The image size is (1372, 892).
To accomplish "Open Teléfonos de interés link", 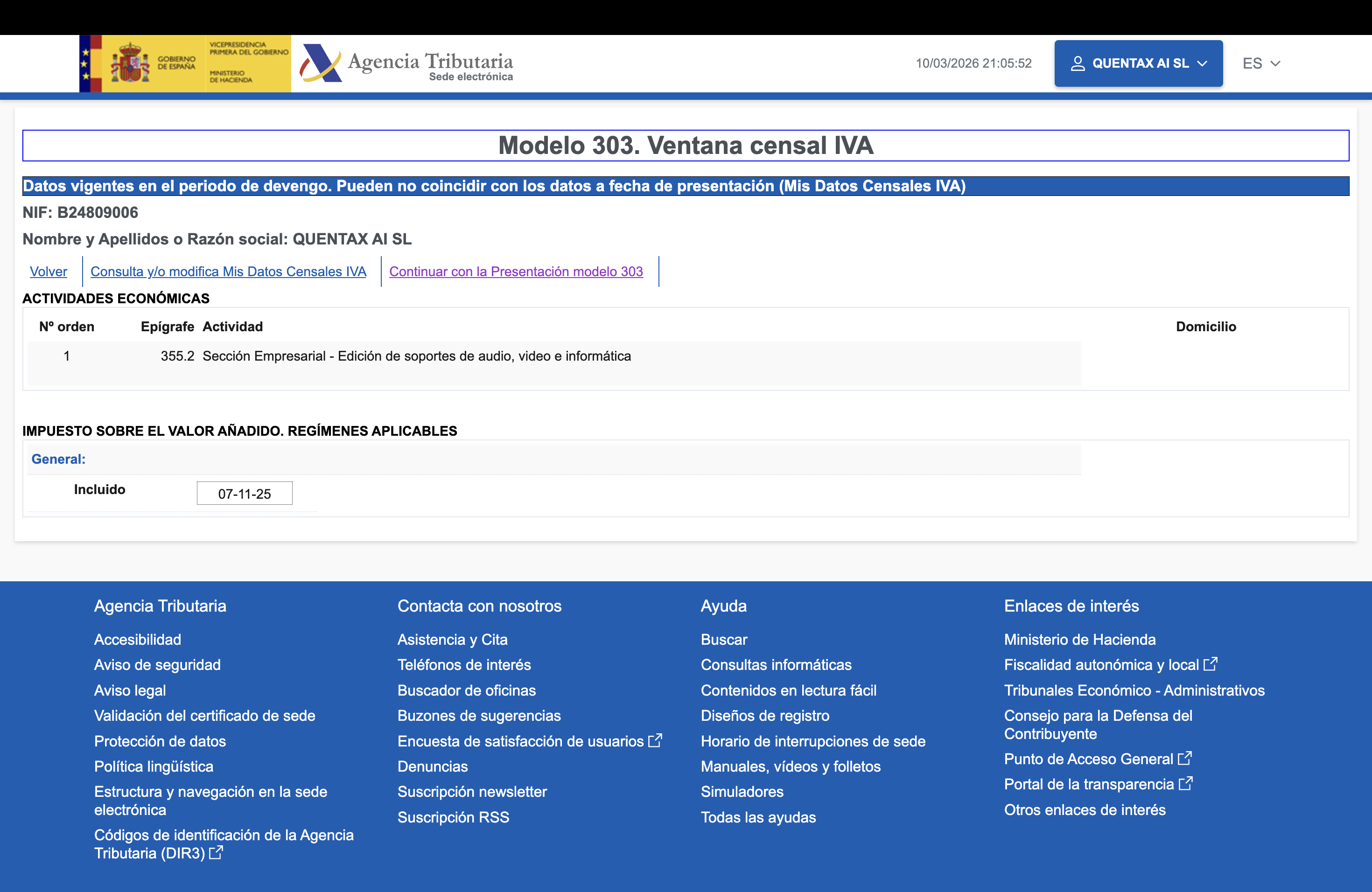I will point(464,664).
